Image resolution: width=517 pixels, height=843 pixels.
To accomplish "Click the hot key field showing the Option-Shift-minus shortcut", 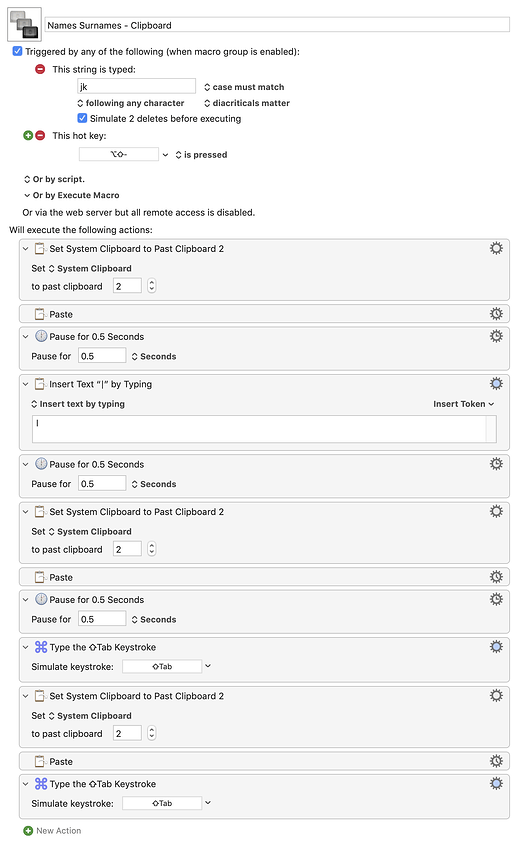I will 119,154.
